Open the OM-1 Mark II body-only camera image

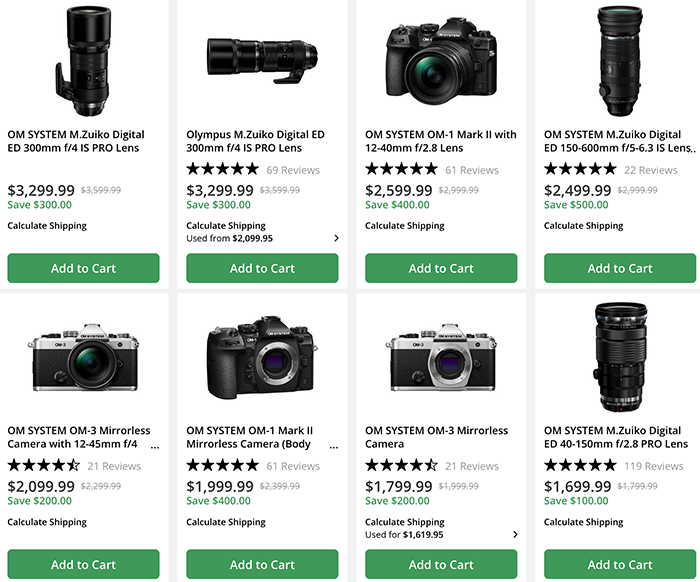(262, 355)
